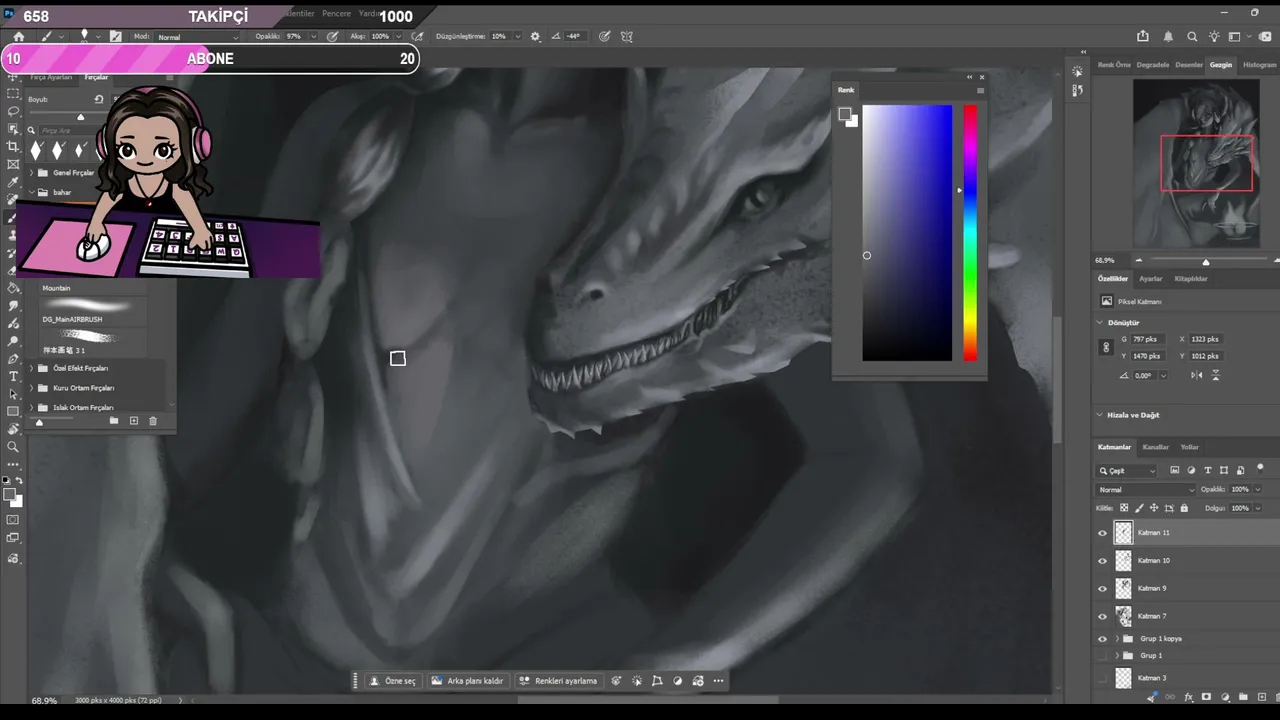Click the Özne seç button
This screenshot has height=720, width=1280.
pos(392,681)
